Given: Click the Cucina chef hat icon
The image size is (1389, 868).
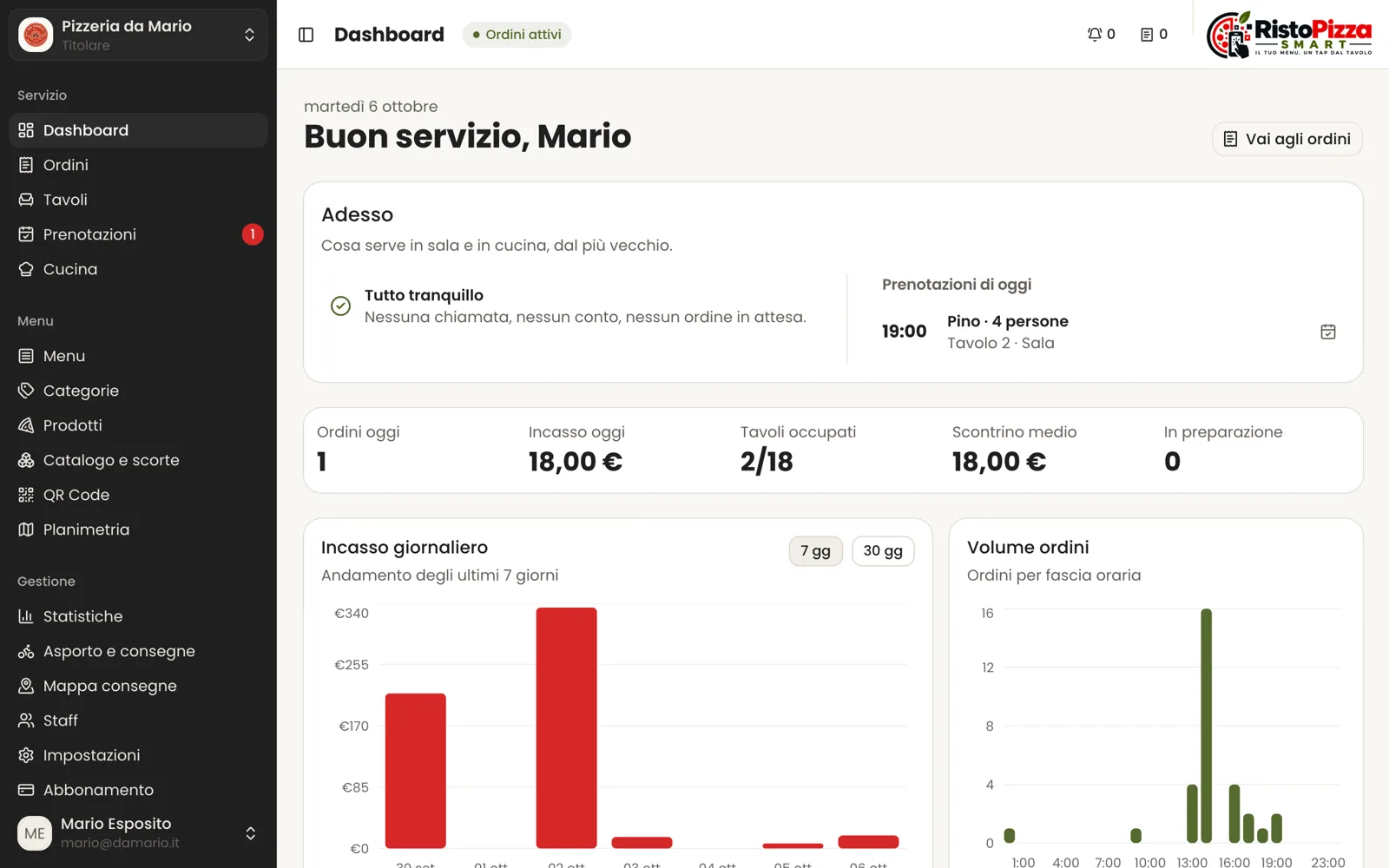Looking at the screenshot, I should click(x=26, y=269).
